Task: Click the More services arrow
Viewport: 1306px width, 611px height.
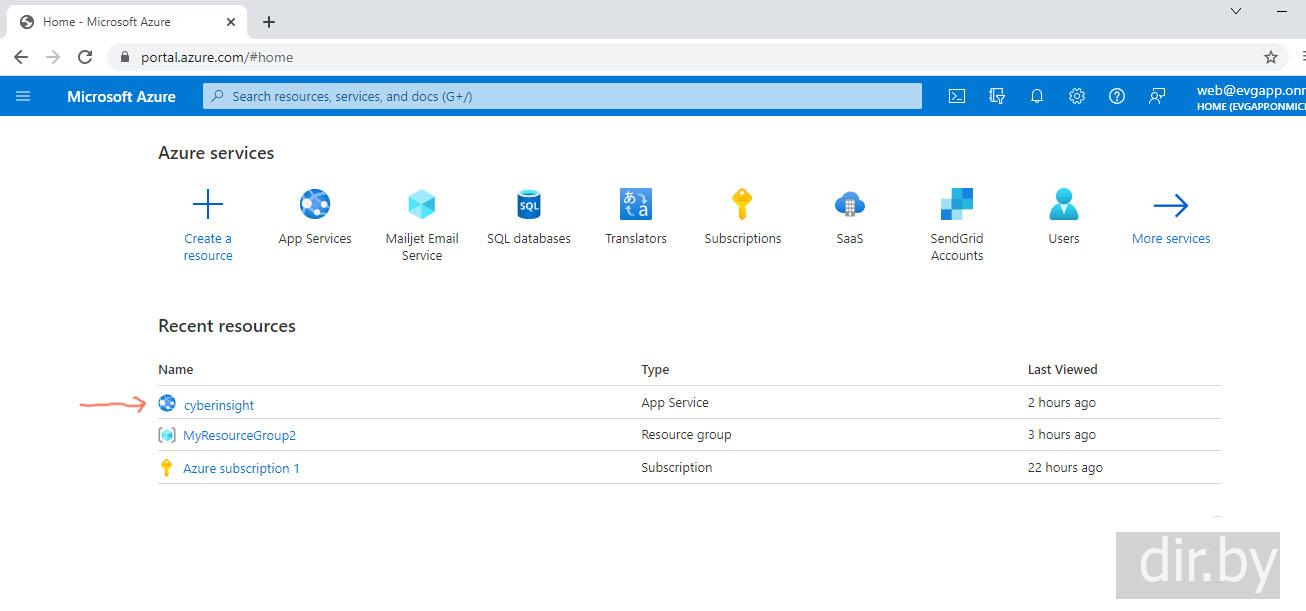Action: click(1171, 207)
